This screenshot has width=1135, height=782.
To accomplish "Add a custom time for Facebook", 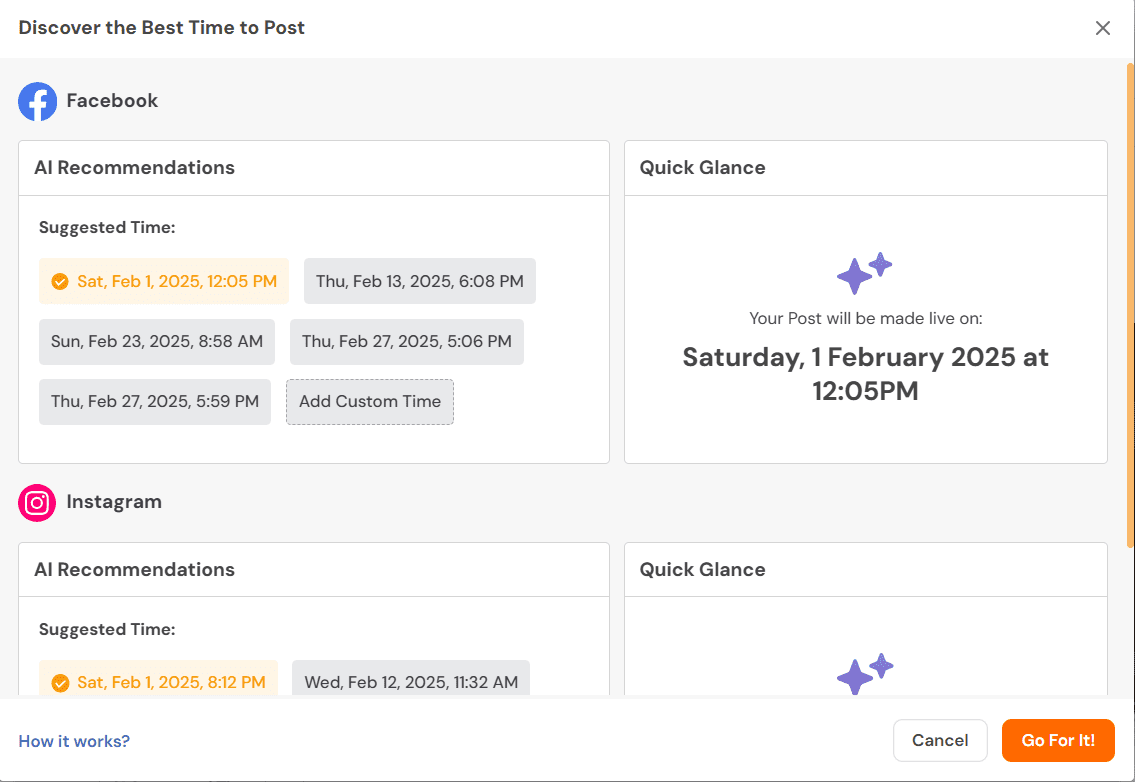I will [369, 402].
